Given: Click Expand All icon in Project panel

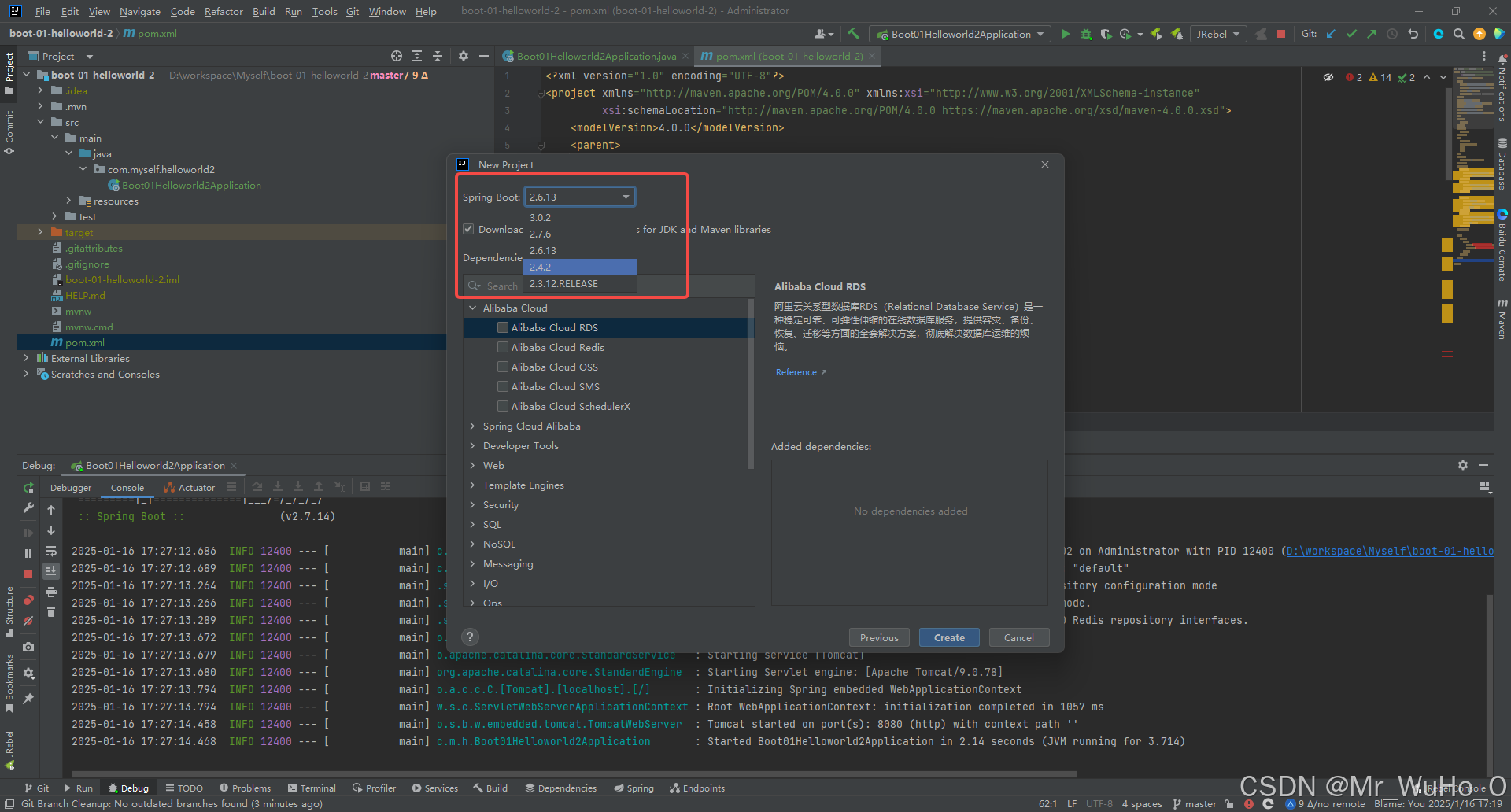Looking at the screenshot, I should coord(417,56).
